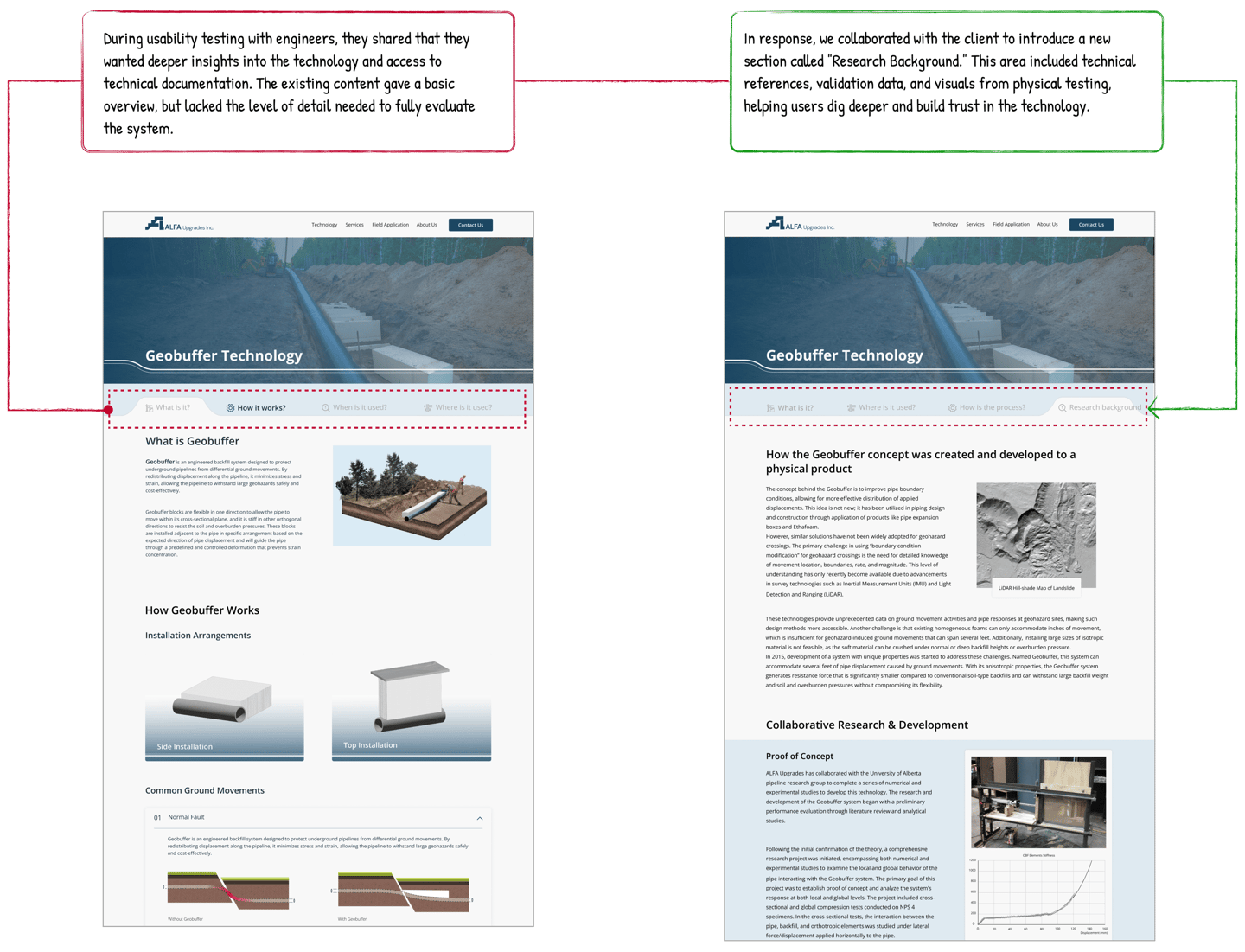Click the gear icon beside 'How it works?'
1245x952 pixels.
230,408
